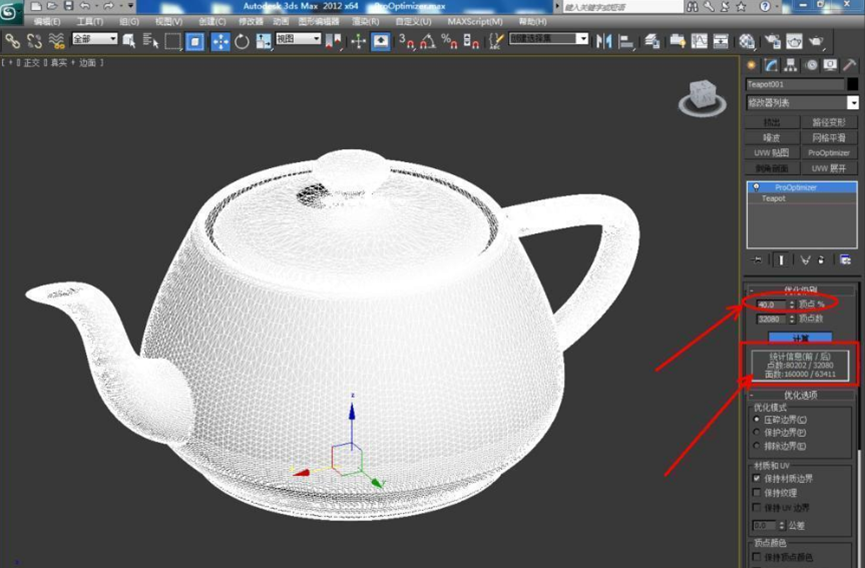Click the 路径变形 modifier button
The image size is (865, 568).
(829, 122)
